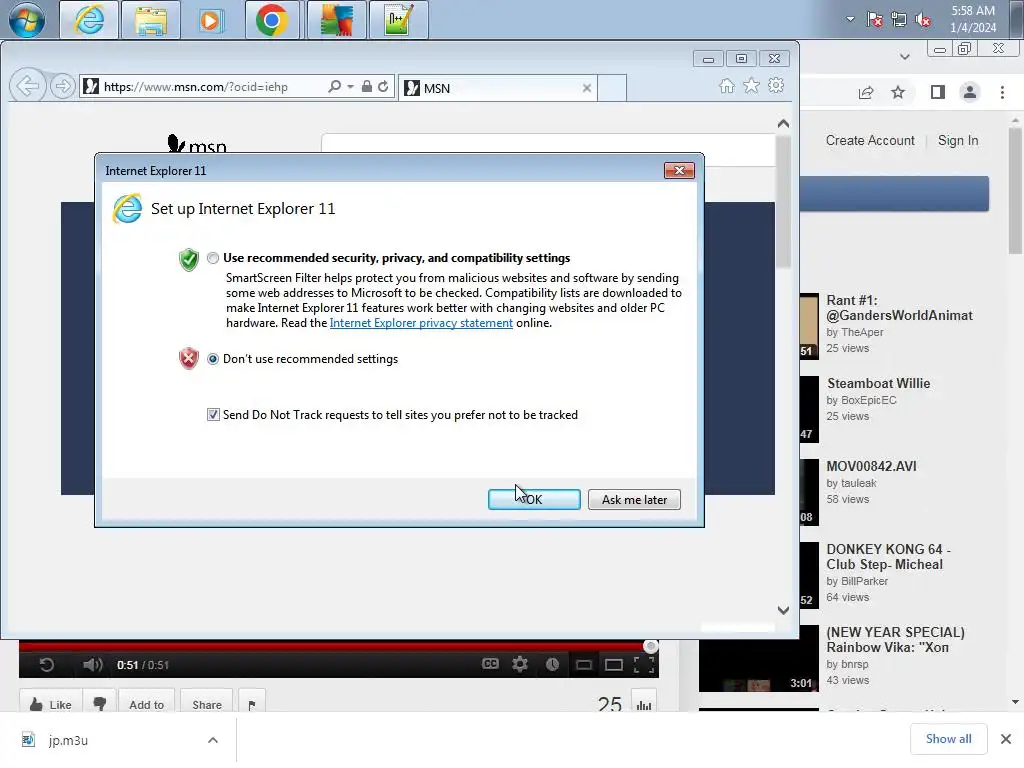Click the volume speaker in video player

[92, 665]
